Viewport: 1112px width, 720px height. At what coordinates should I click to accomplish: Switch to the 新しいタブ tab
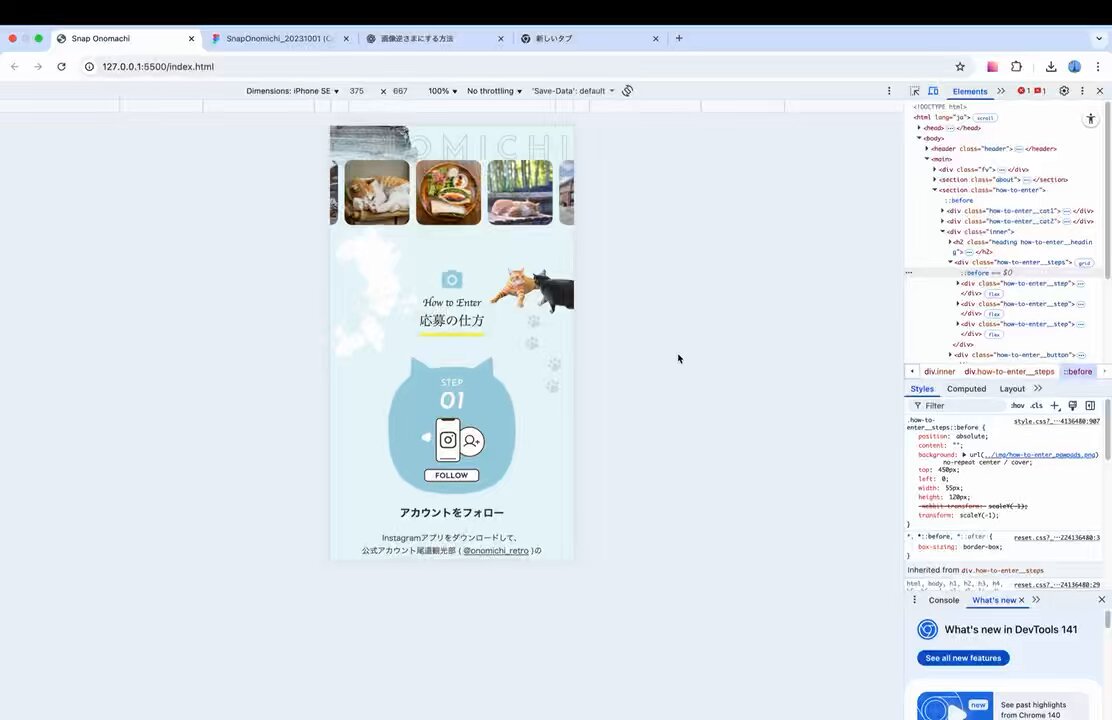pyautogui.click(x=589, y=38)
